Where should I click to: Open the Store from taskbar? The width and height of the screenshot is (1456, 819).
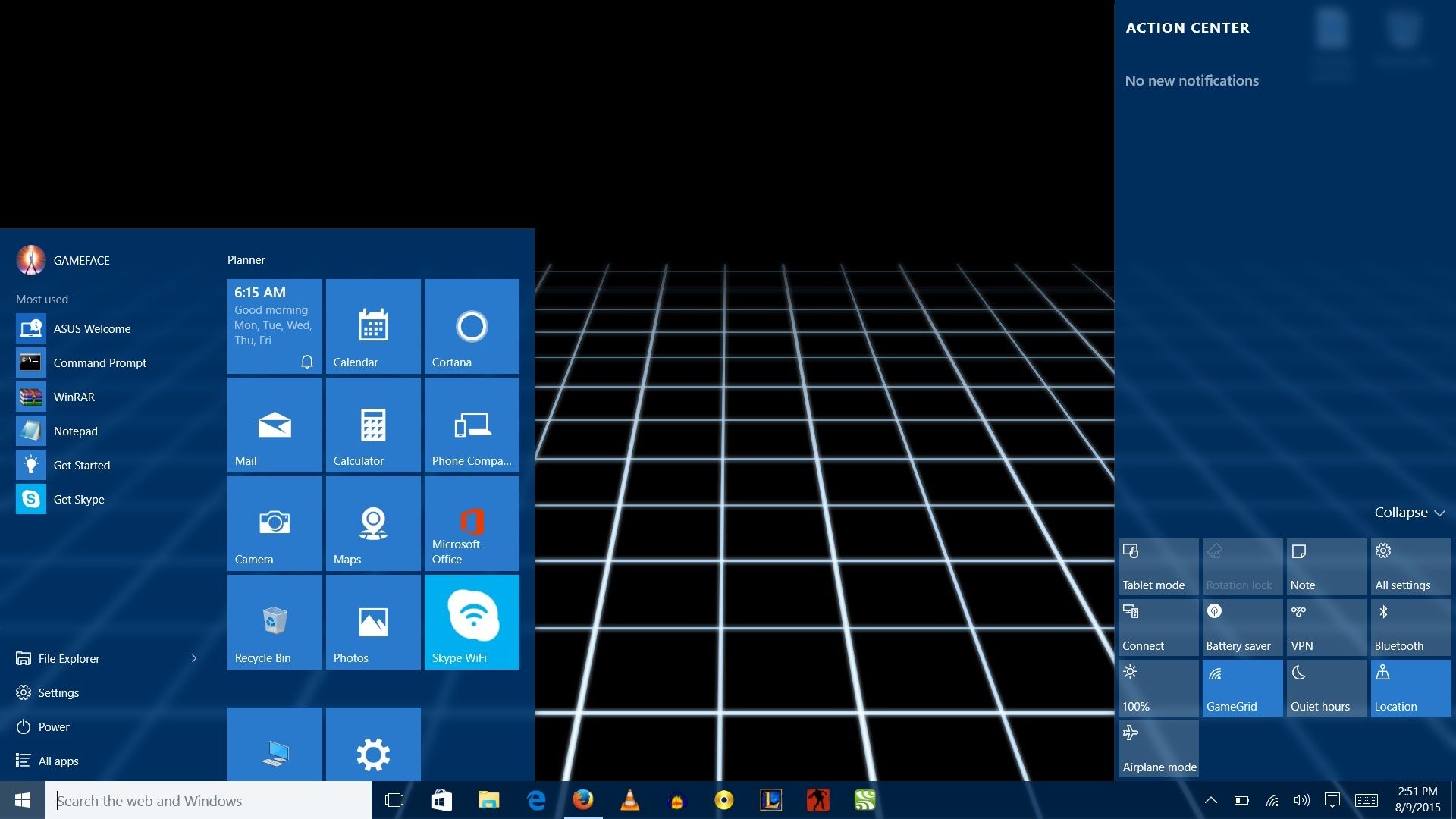pos(441,800)
